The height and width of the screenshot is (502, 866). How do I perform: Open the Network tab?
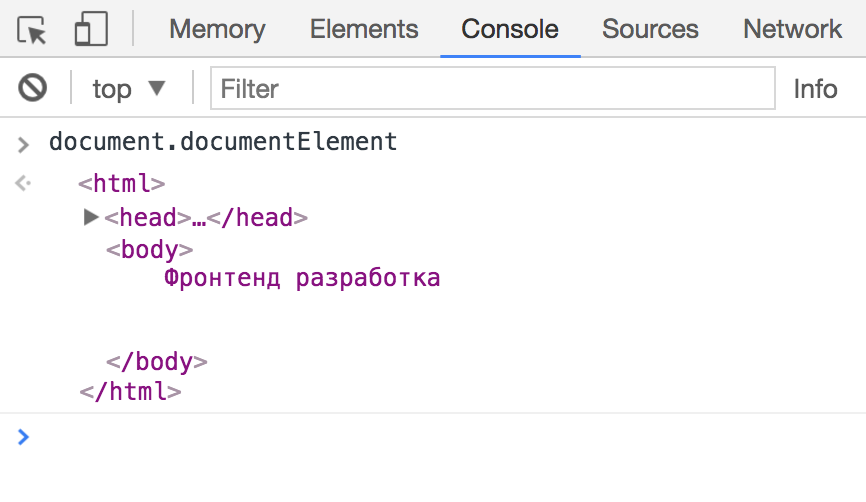792,30
